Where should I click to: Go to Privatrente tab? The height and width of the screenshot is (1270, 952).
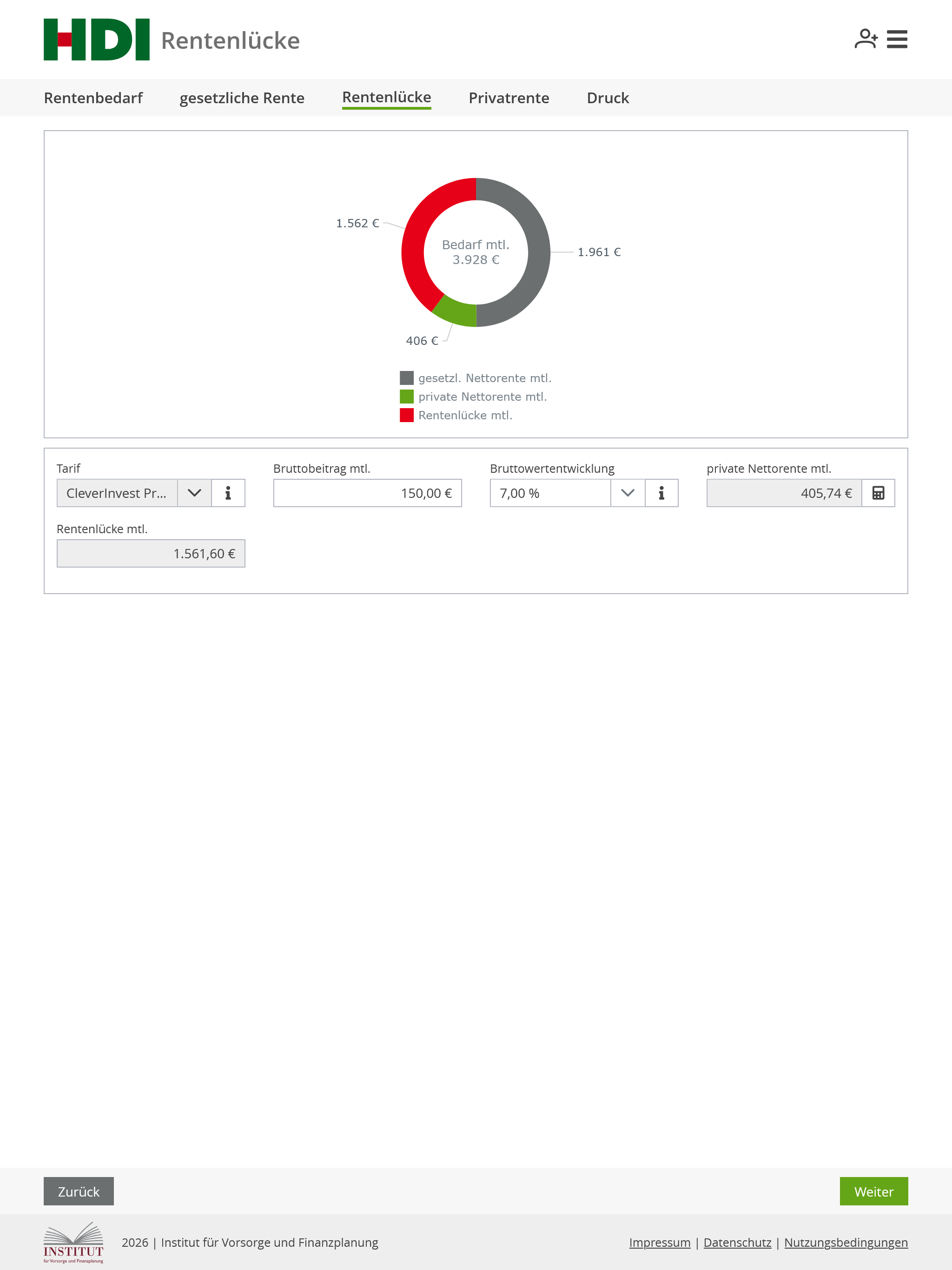pos(509,98)
